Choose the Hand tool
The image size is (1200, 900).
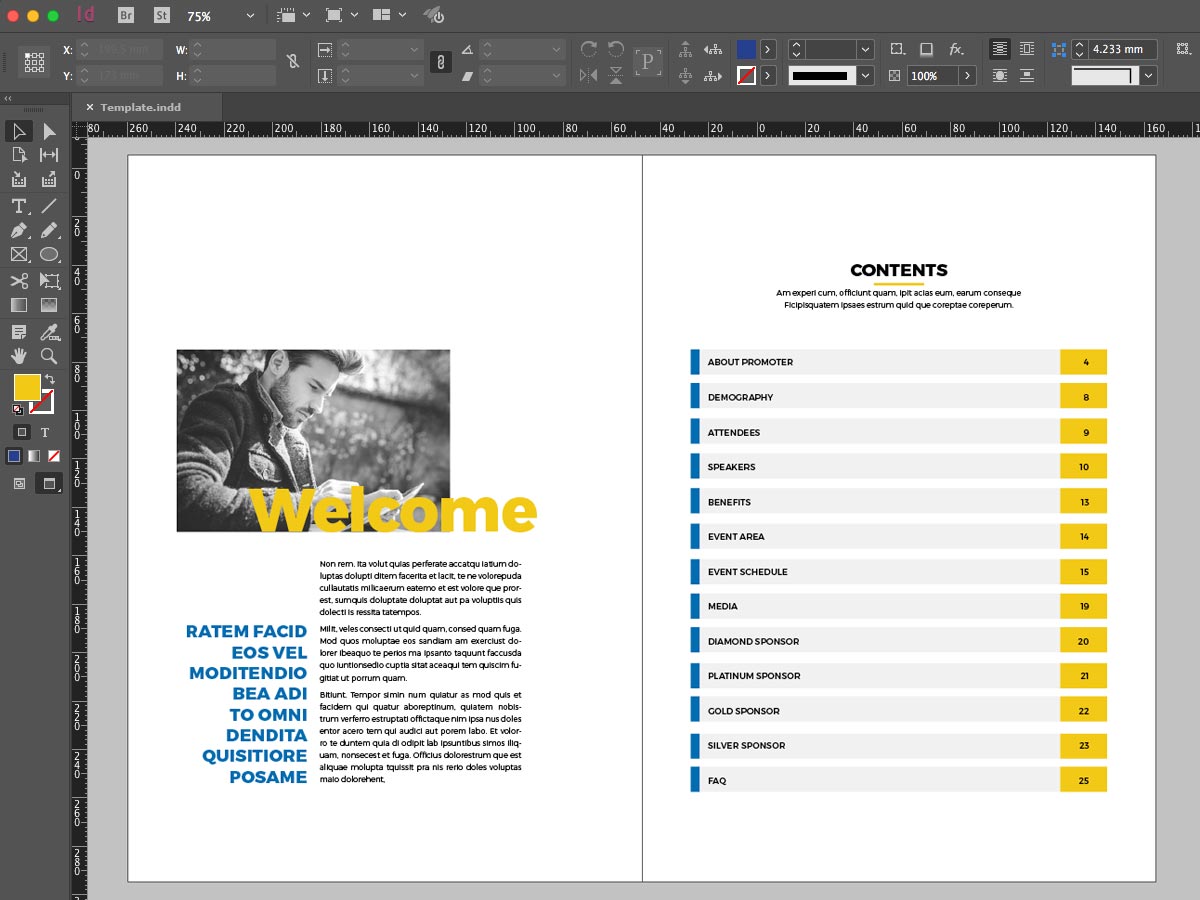(19, 356)
